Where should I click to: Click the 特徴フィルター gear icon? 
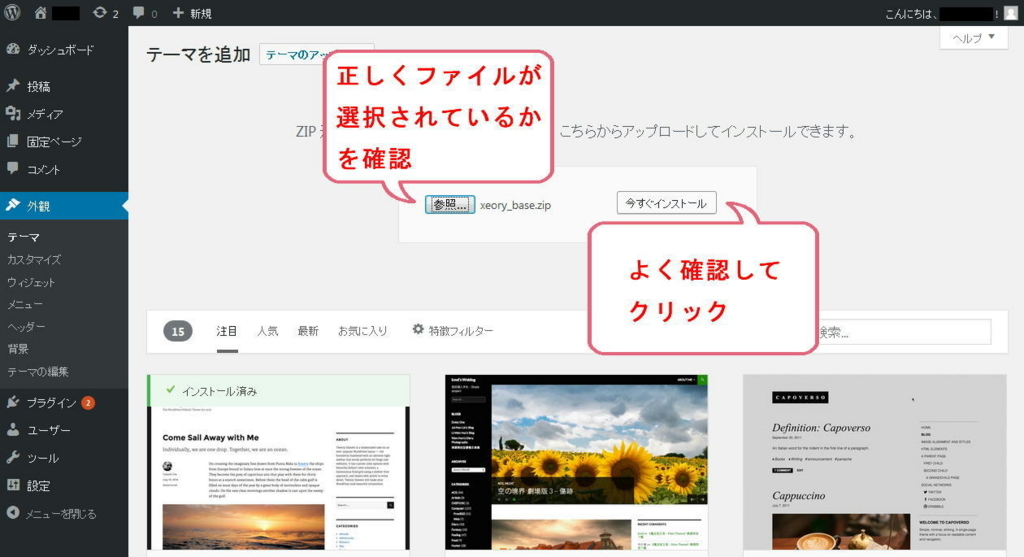pos(418,330)
